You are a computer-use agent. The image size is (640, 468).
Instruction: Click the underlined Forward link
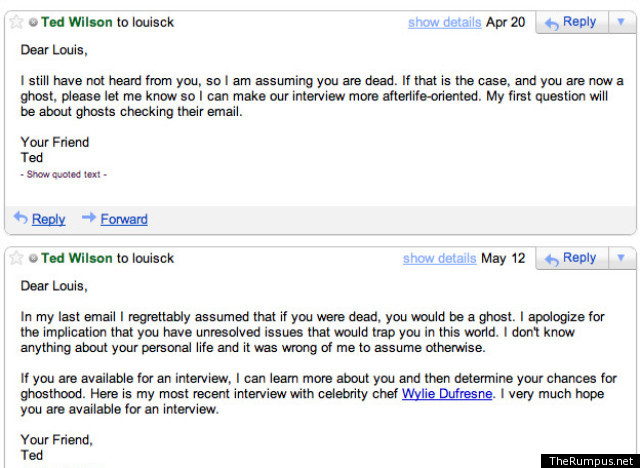pos(124,219)
